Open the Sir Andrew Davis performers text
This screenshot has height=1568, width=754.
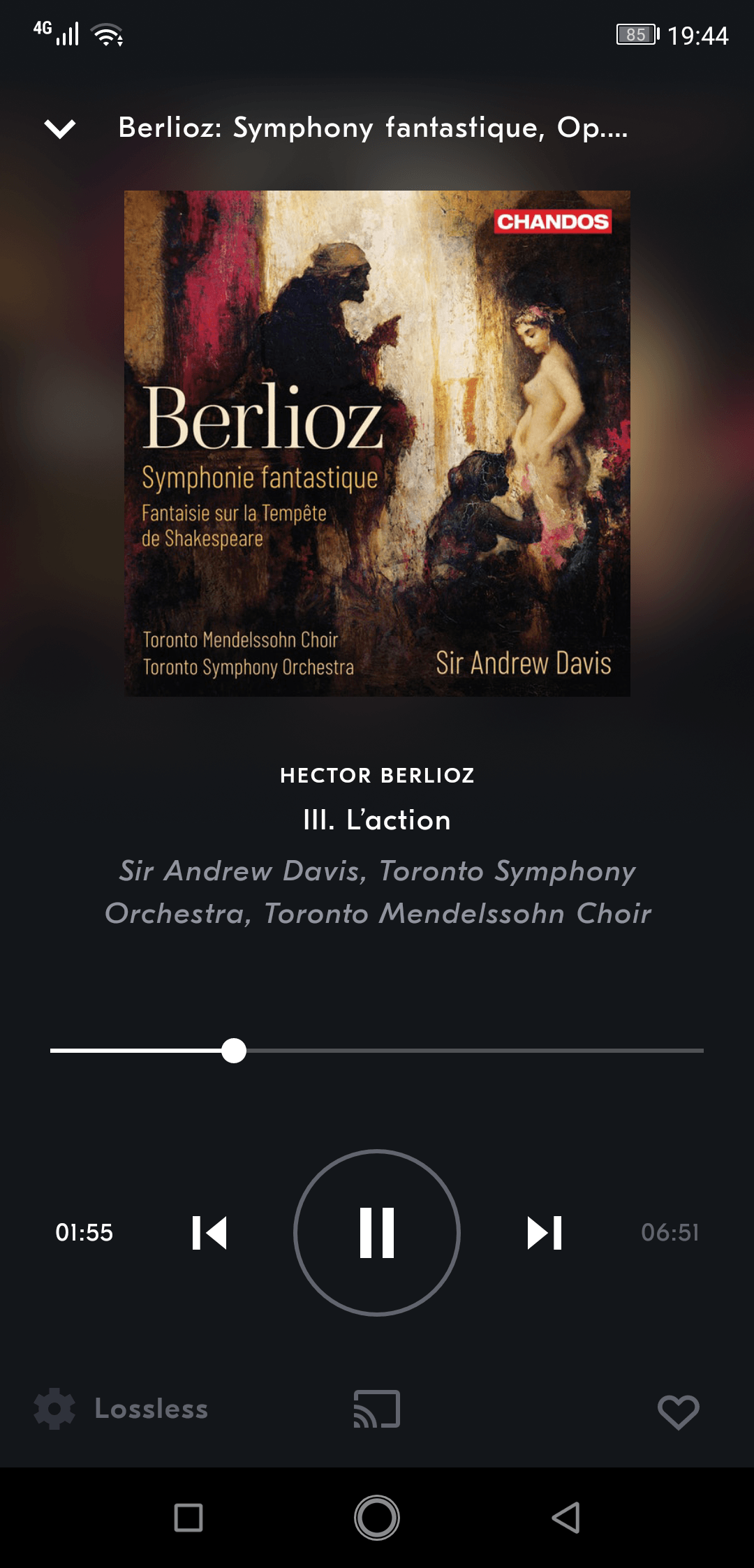[377, 892]
